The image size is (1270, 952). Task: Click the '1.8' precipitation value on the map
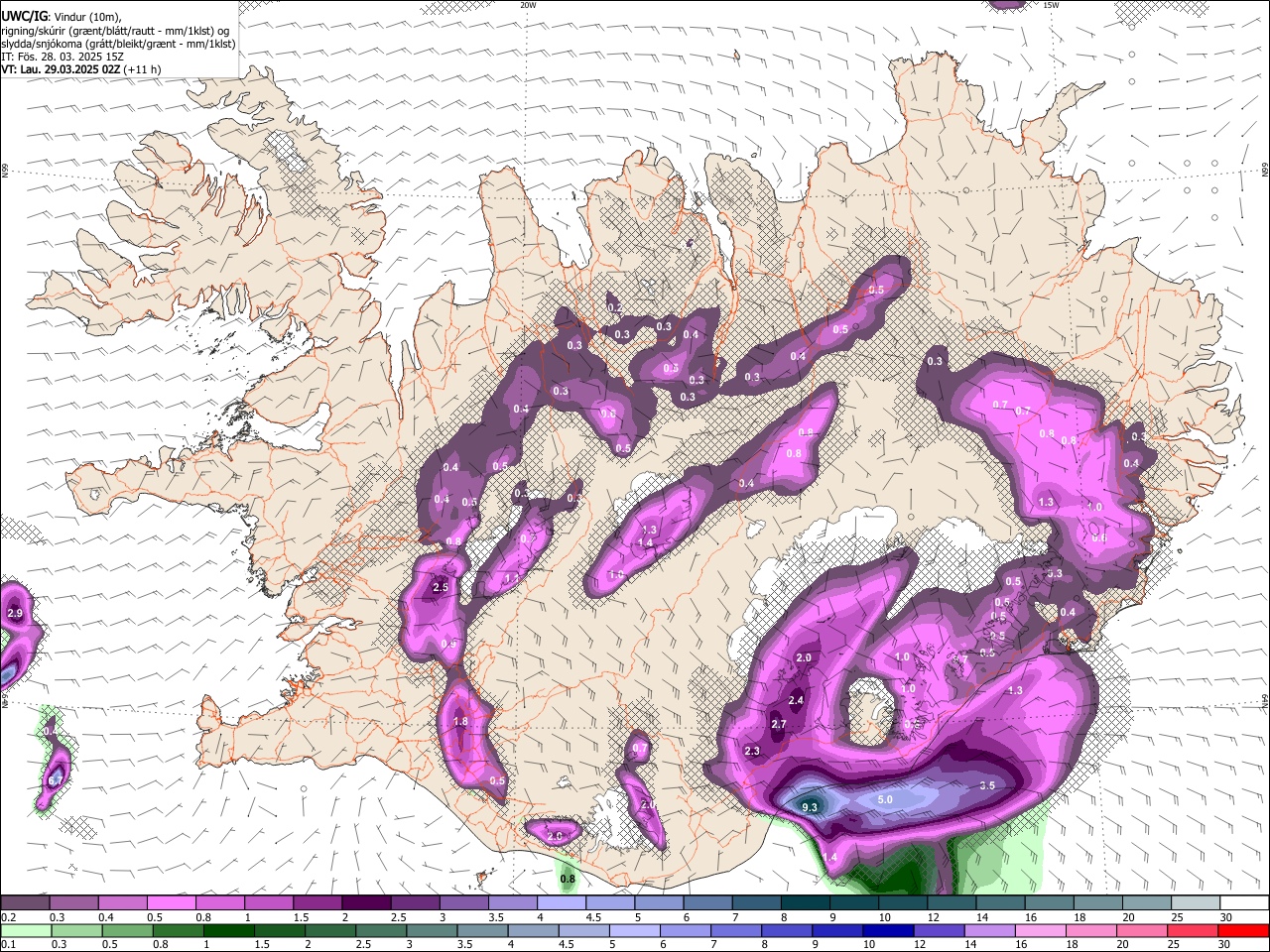pyautogui.click(x=460, y=722)
